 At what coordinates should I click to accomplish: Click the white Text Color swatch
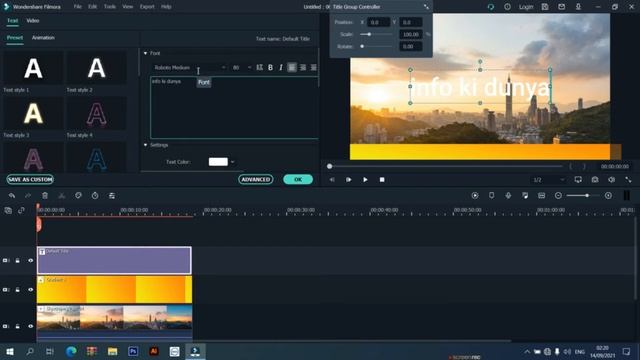(218, 162)
